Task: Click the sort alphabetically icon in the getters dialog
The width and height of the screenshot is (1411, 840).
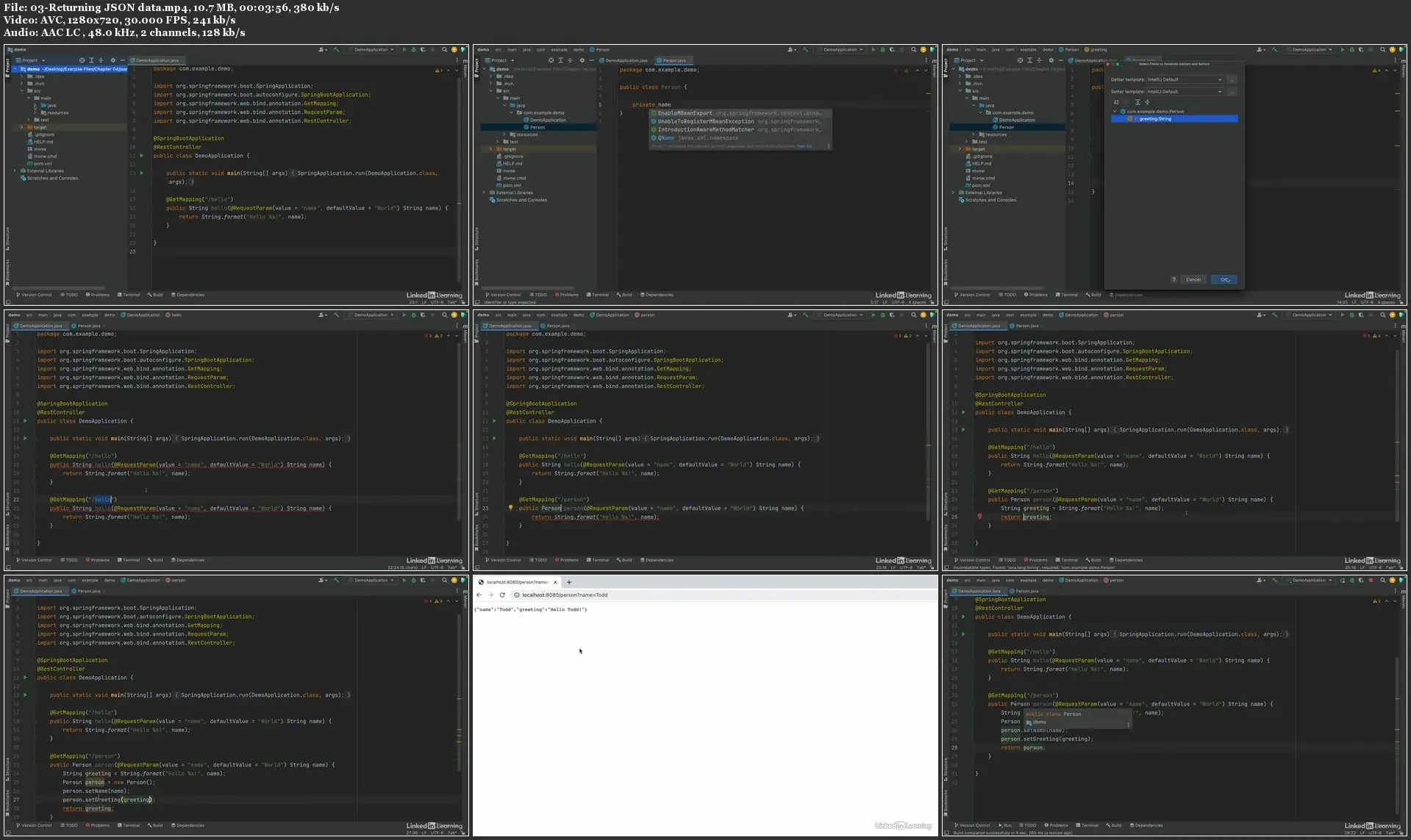Action: pyautogui.click(x=1116, y=102)
